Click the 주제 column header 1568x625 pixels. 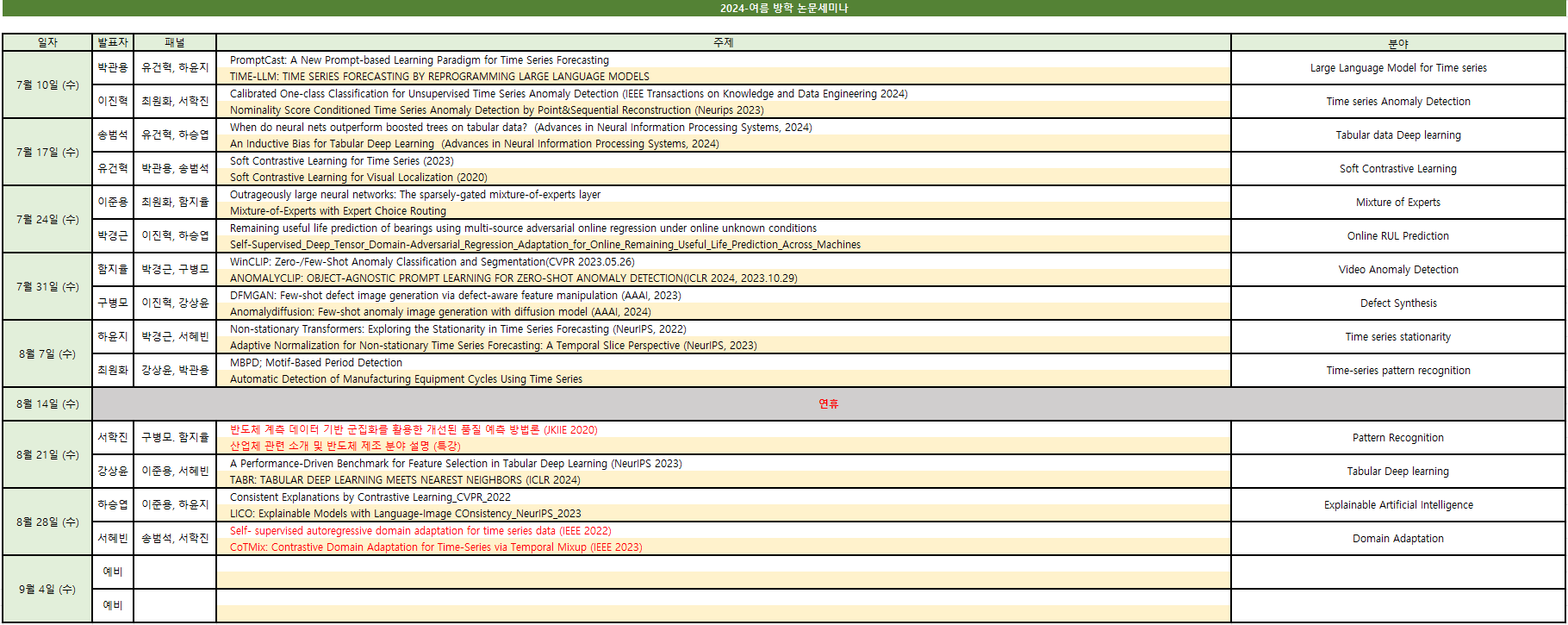(723, 42)
